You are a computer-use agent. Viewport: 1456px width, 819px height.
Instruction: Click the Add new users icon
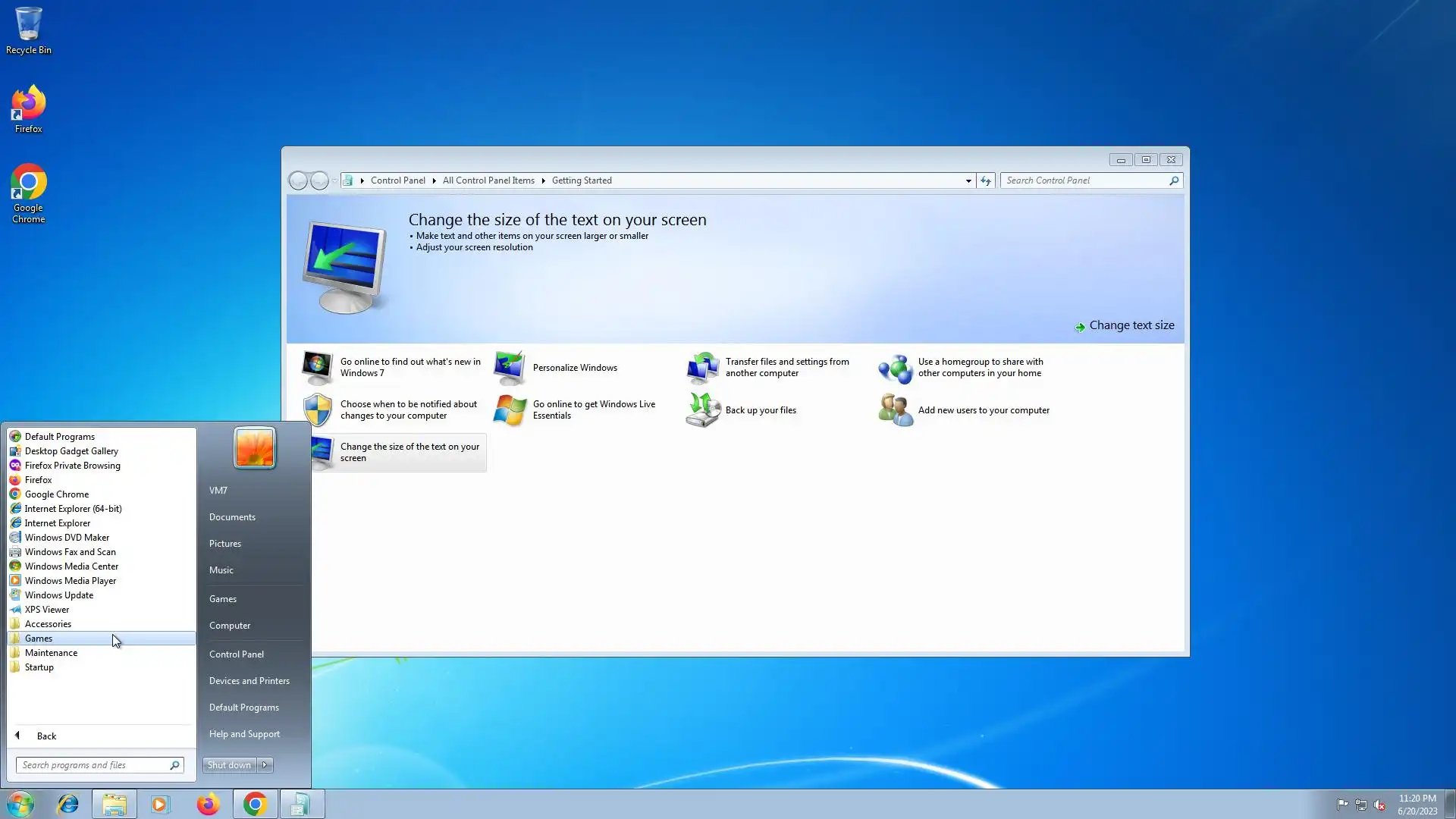click(895, 410)
